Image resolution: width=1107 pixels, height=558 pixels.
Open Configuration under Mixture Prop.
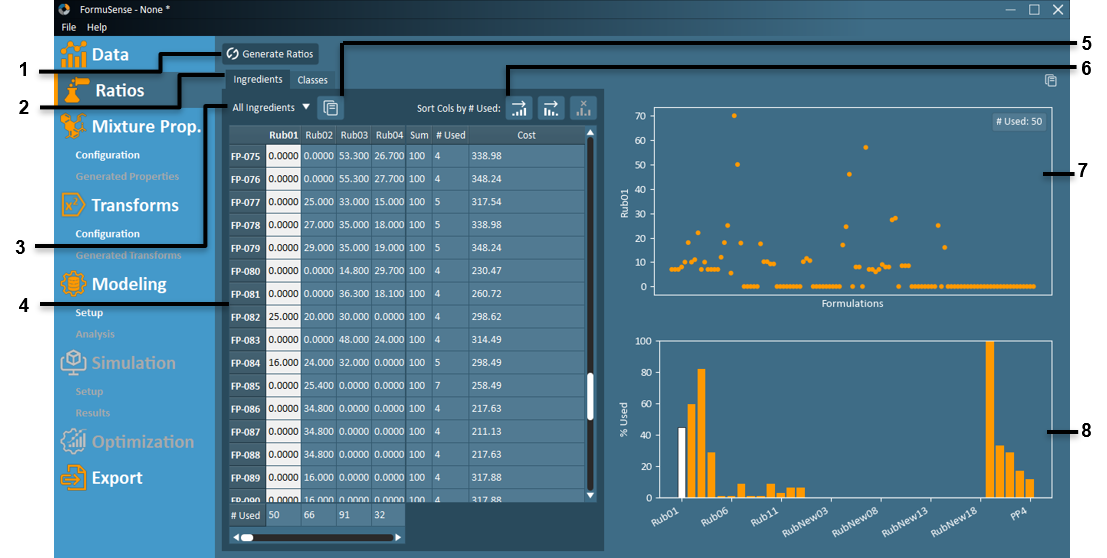107,155
